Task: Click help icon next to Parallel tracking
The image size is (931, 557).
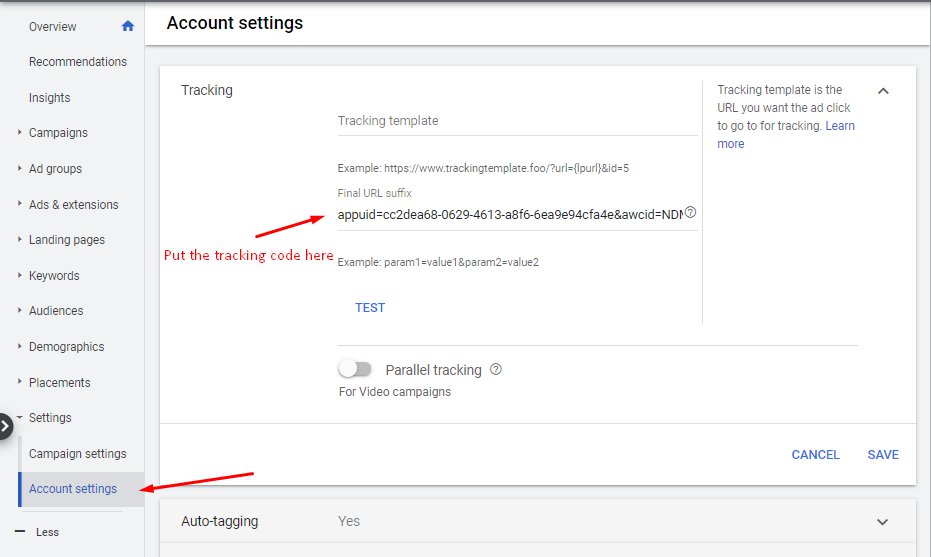Action: [x=496, y=370]
